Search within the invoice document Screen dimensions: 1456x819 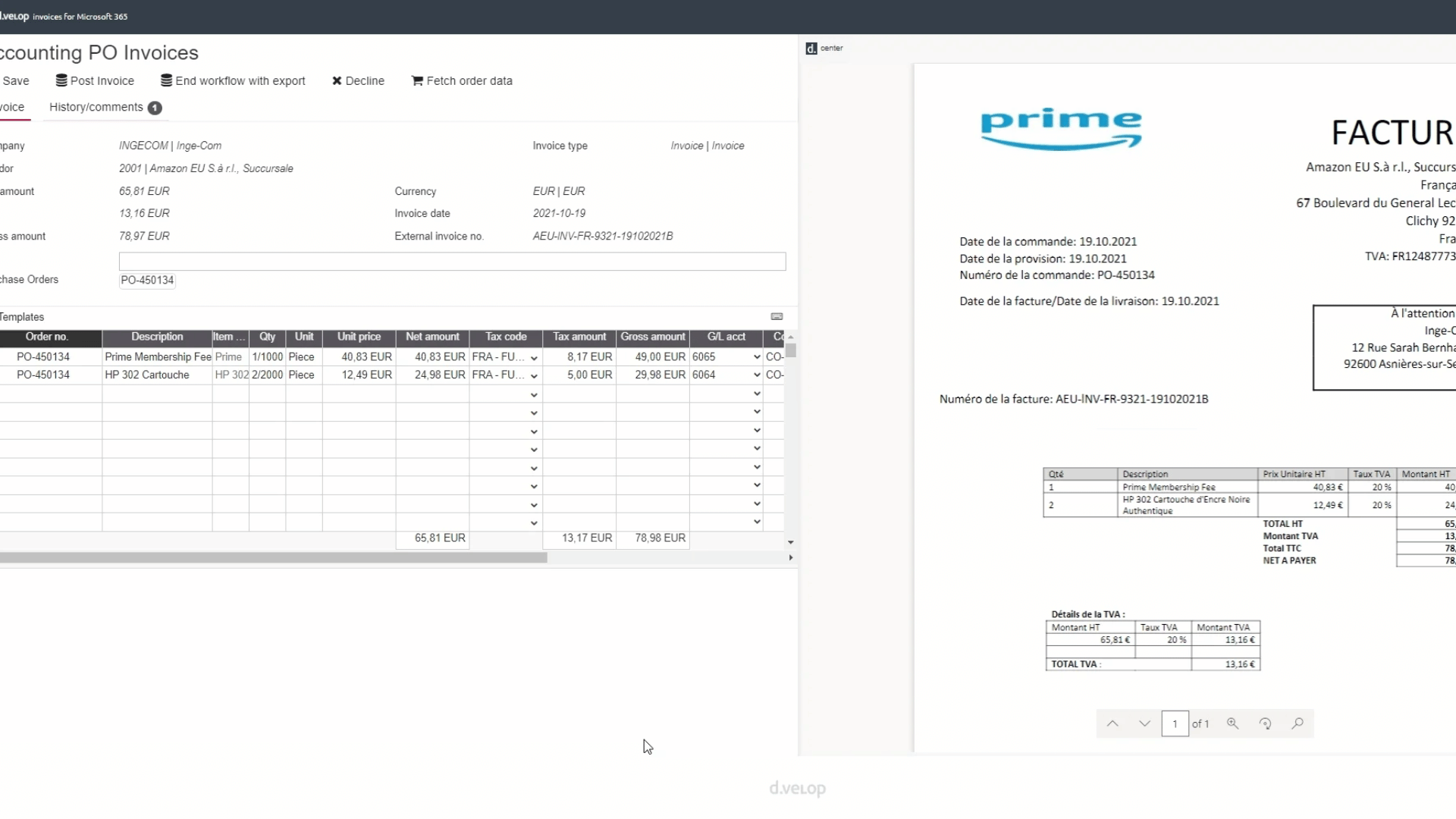coord(1298,723)
